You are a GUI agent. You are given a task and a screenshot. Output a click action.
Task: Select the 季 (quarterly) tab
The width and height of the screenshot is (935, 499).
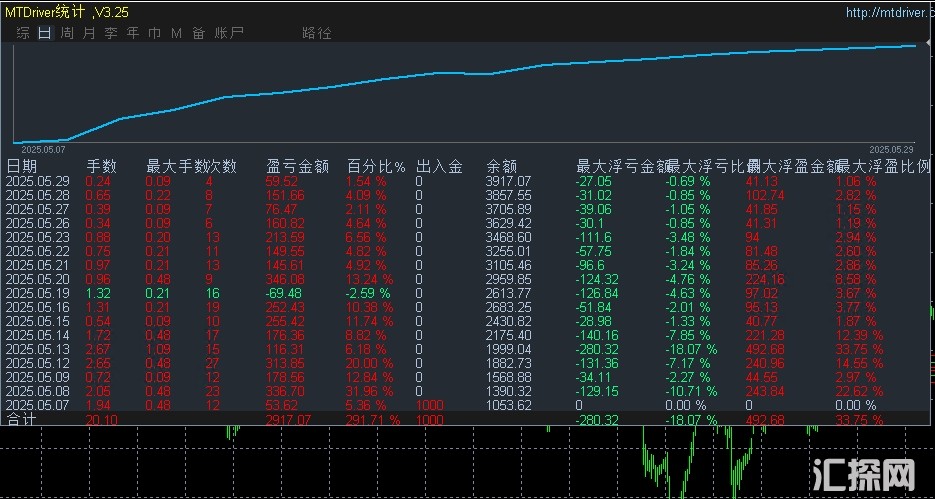[110, 33]
